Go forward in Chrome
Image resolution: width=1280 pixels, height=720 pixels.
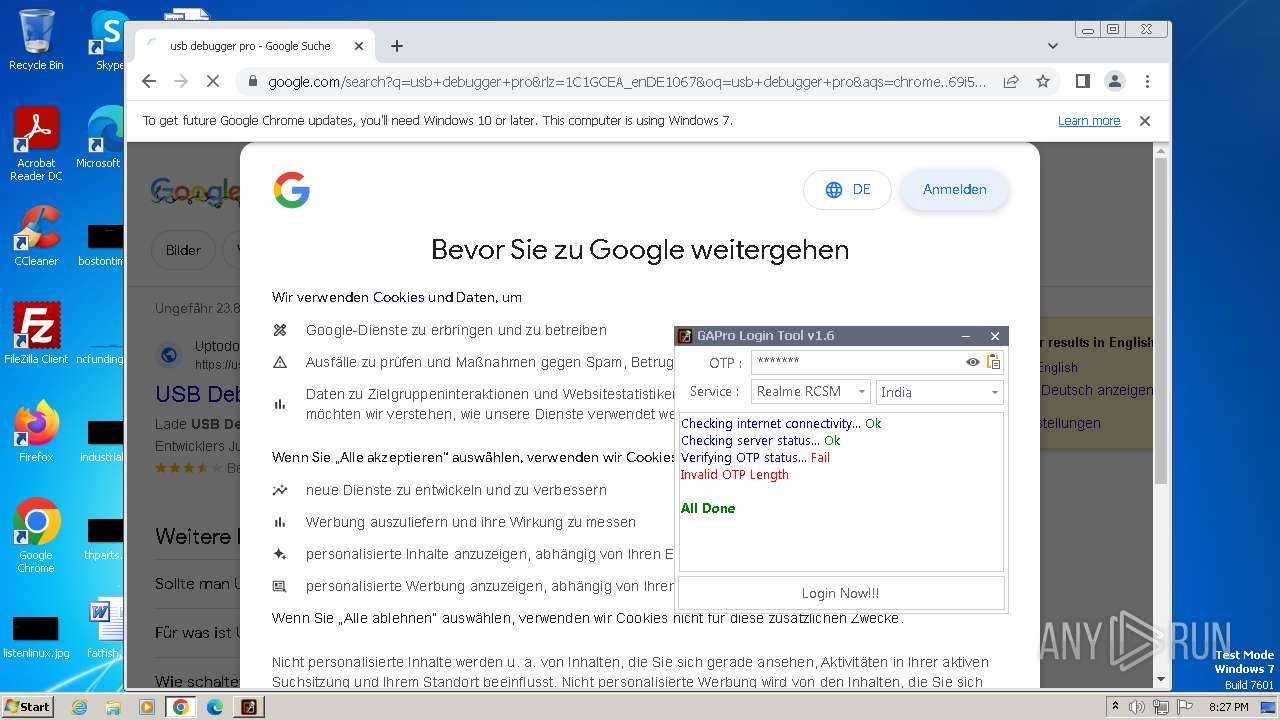(x=181, y=82)
